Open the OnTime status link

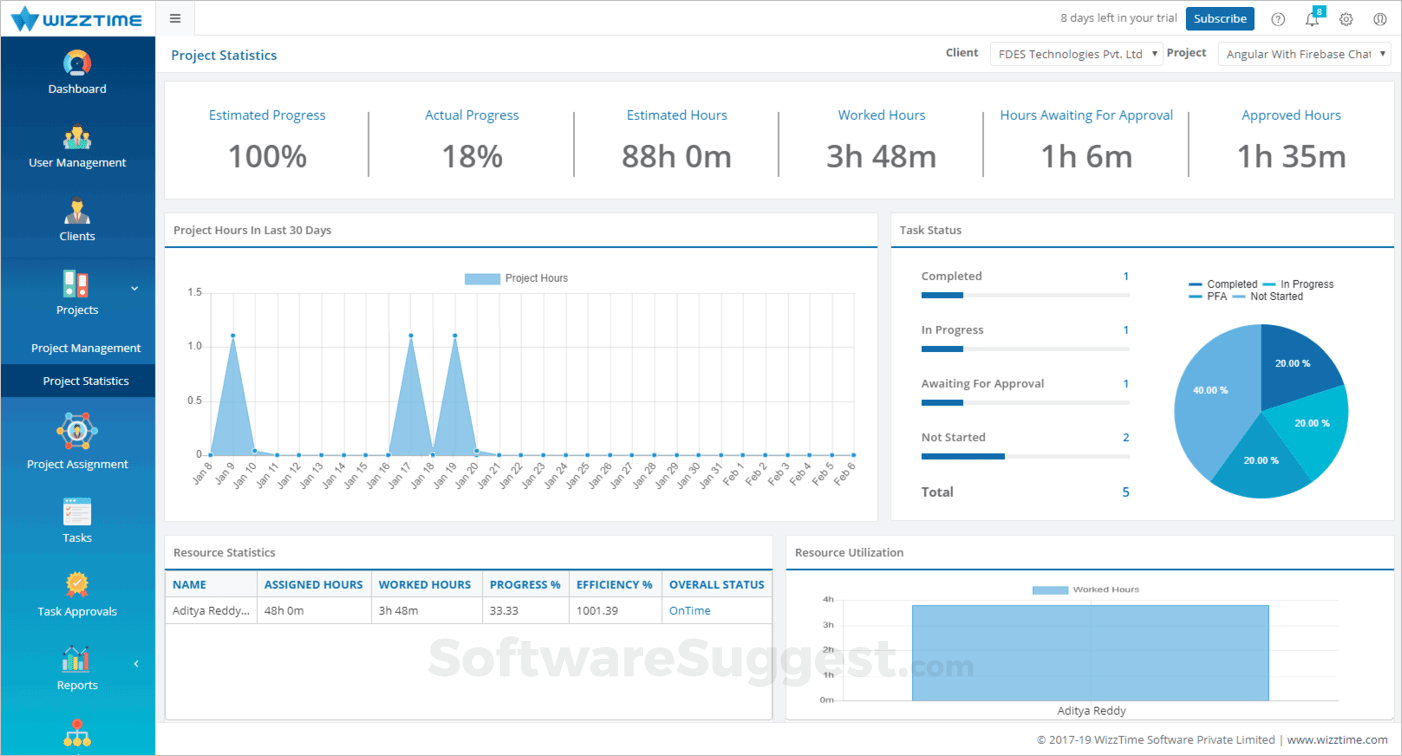coord(690,611)
